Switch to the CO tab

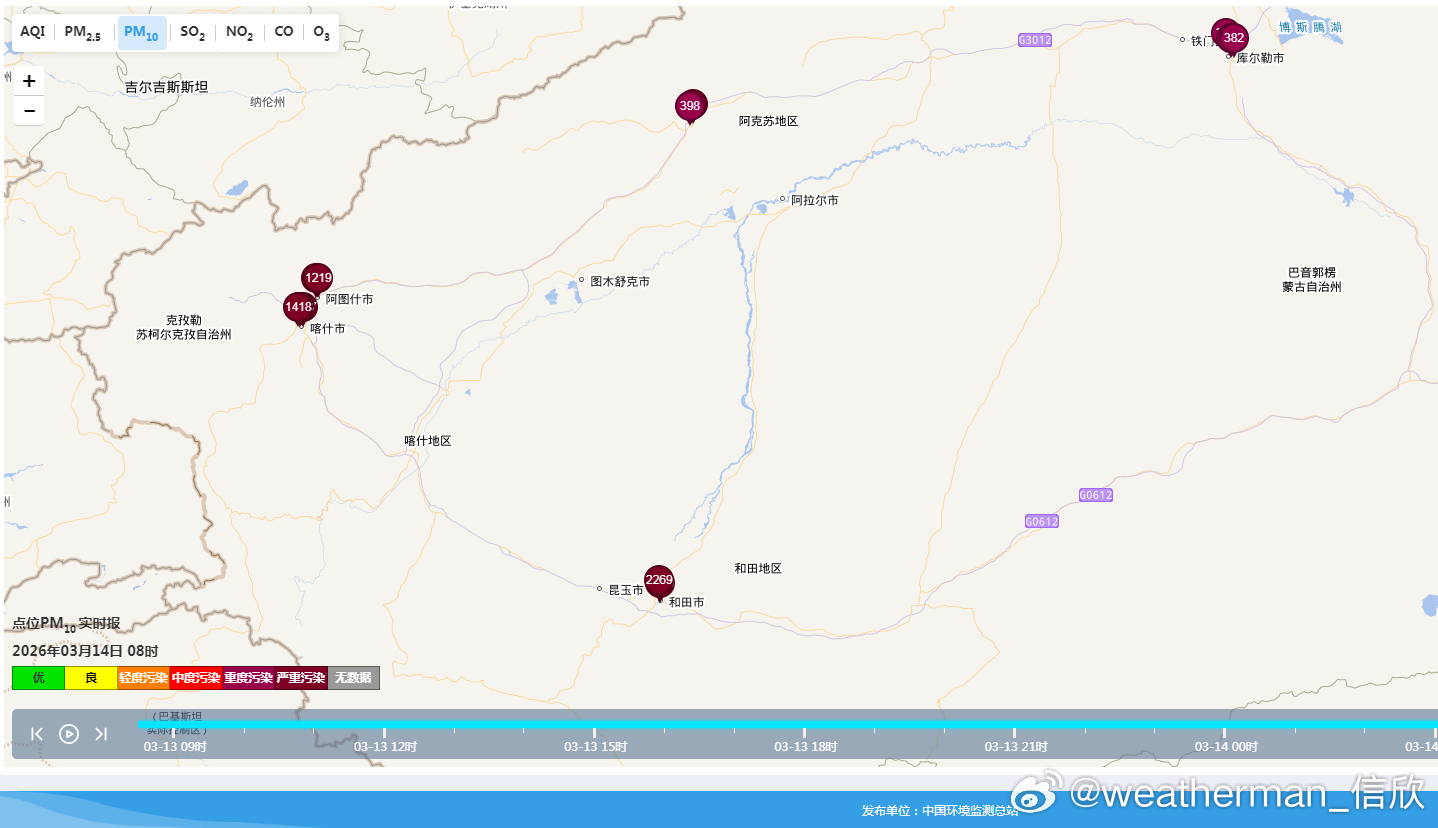tap(284, 32)
